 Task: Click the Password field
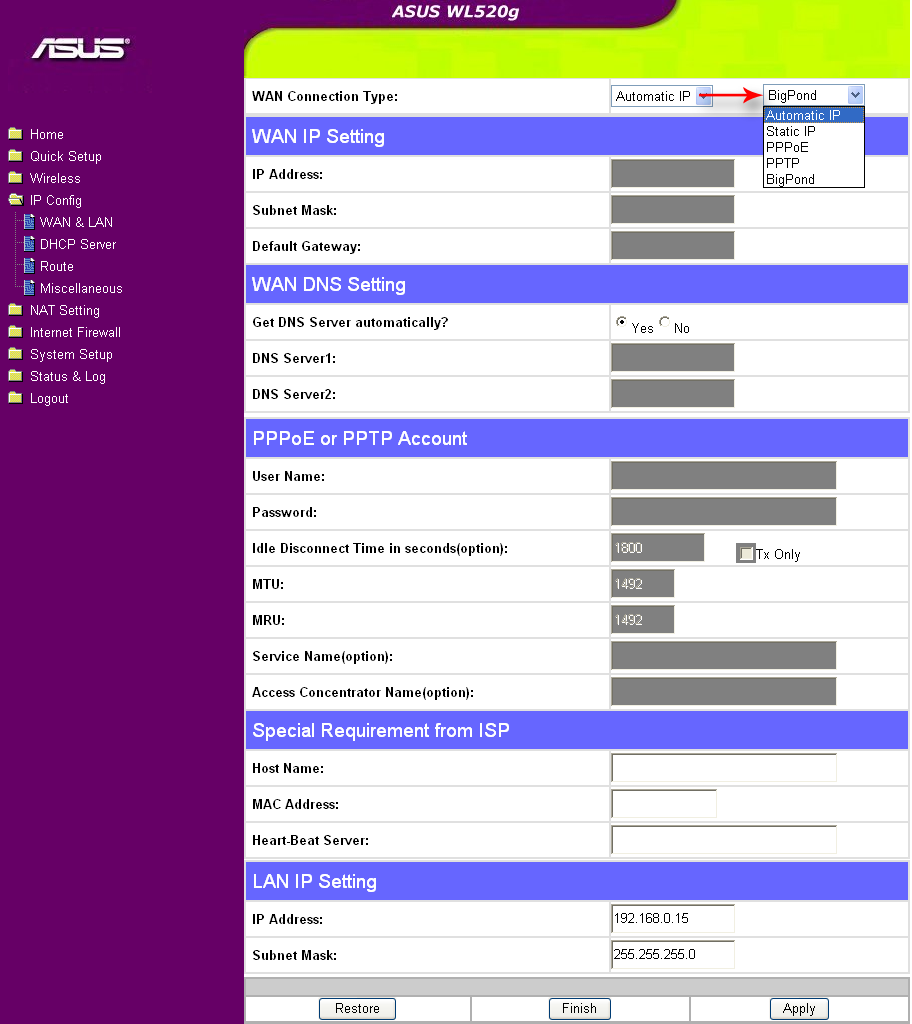[x=723, y=511]
